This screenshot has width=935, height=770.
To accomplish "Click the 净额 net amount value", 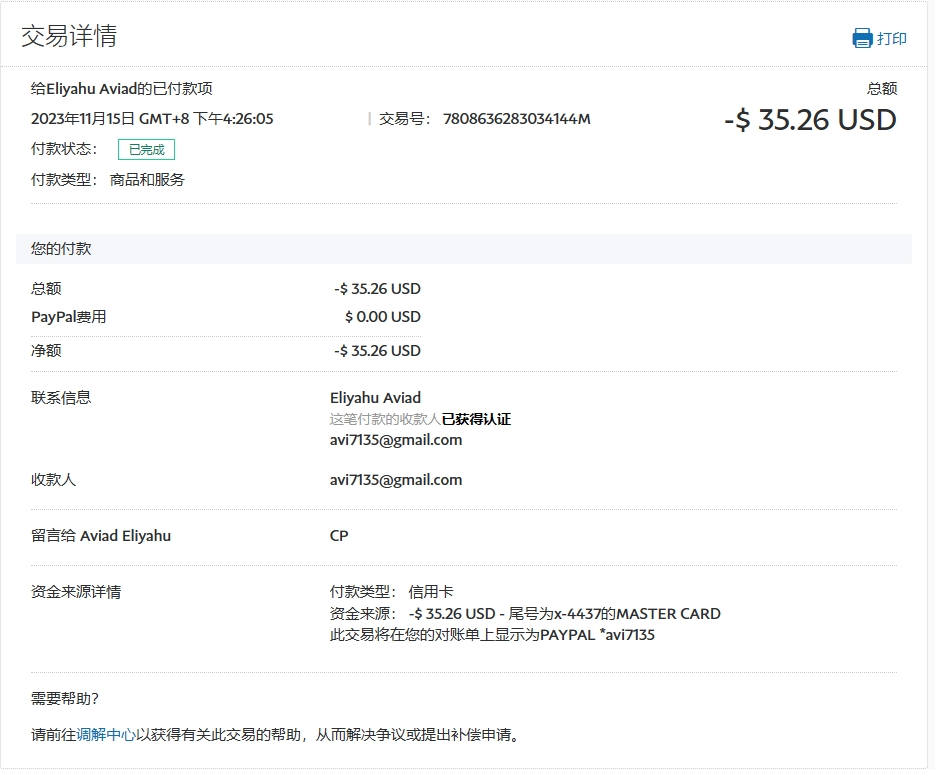I will click(x=377, y=351).
